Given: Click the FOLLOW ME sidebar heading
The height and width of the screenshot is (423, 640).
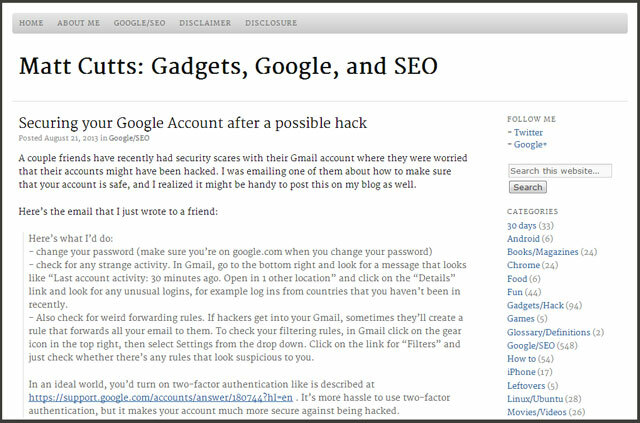Looking at the screenshot, I should tap(531, 119).
